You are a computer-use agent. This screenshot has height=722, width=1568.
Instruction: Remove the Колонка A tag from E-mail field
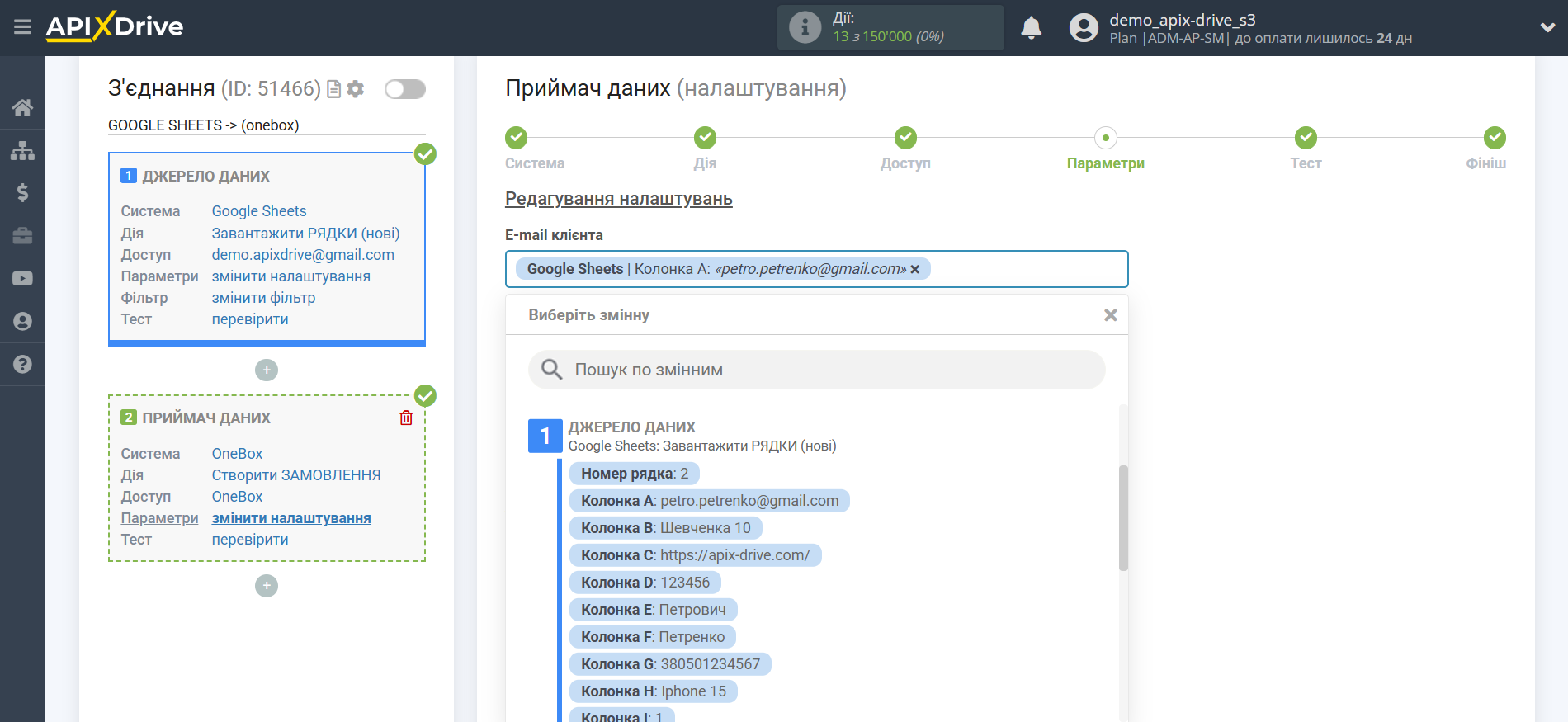915,269
